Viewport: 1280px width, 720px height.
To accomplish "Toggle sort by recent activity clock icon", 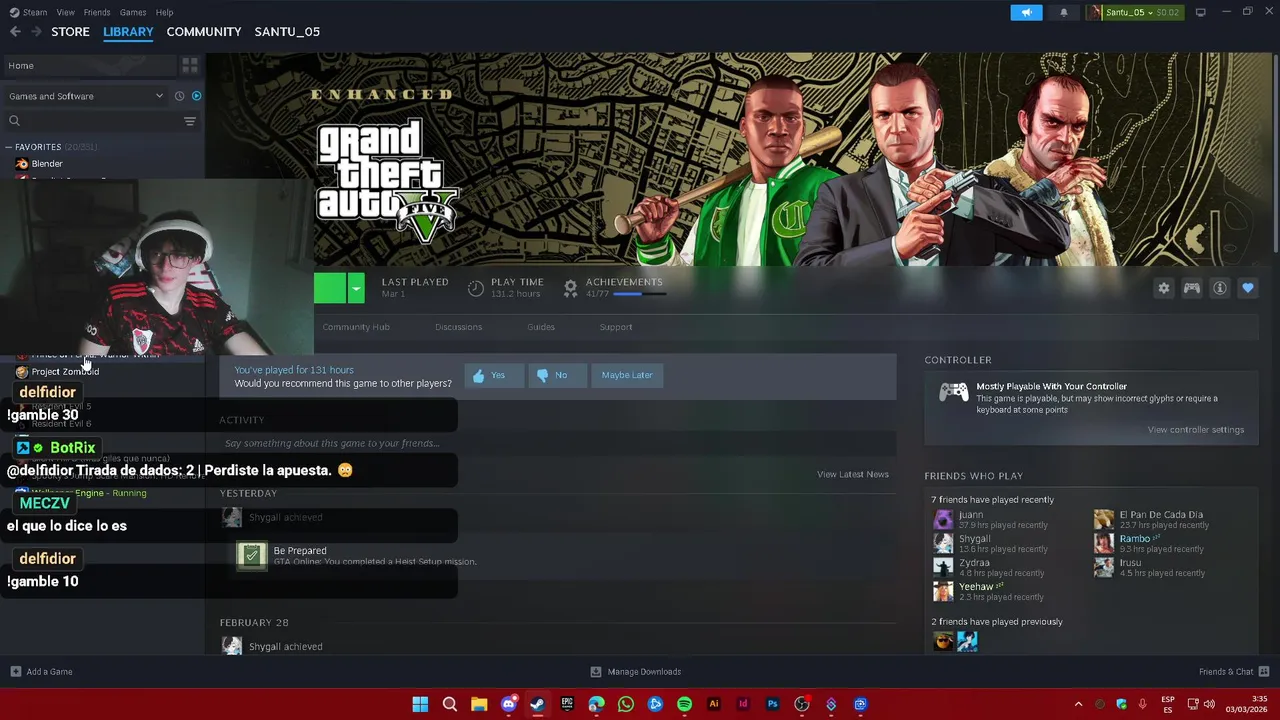I will coord(179,96).
